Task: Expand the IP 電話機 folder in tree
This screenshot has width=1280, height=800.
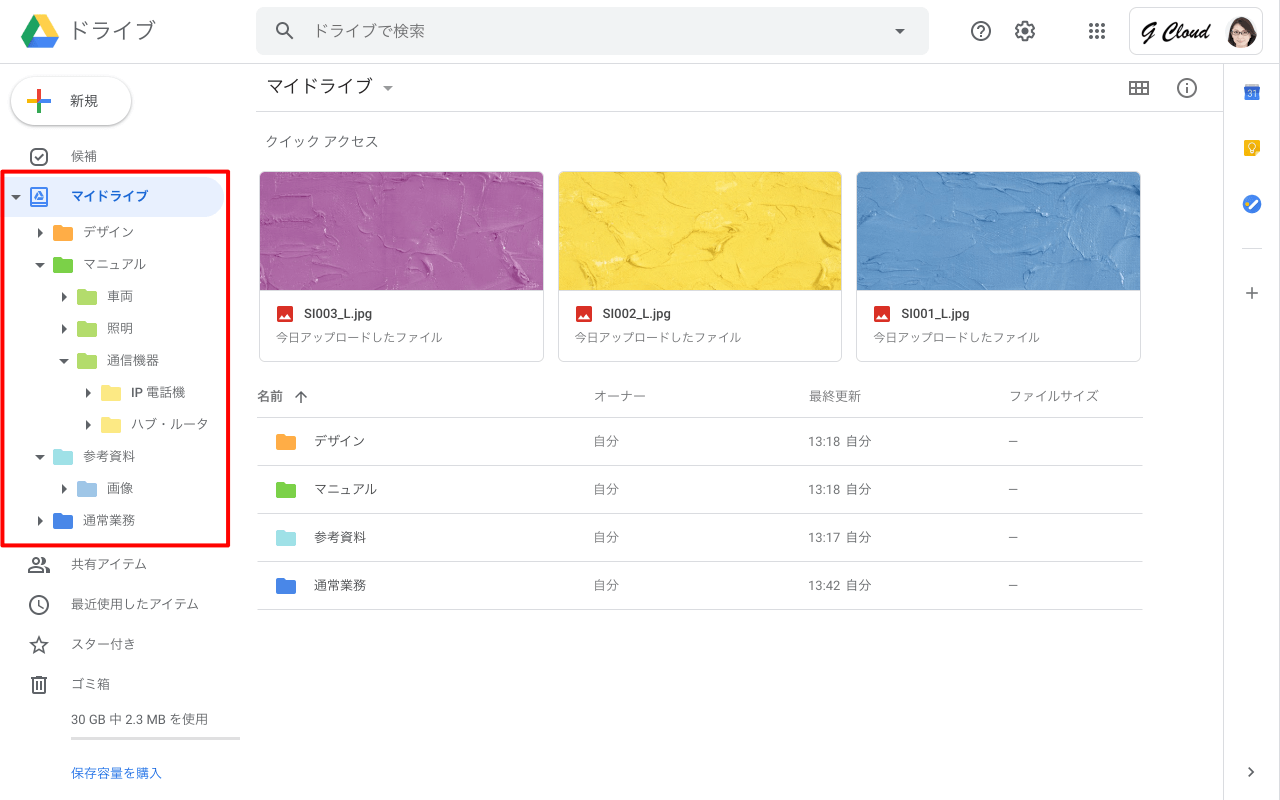Action: (x=88, y=393)
